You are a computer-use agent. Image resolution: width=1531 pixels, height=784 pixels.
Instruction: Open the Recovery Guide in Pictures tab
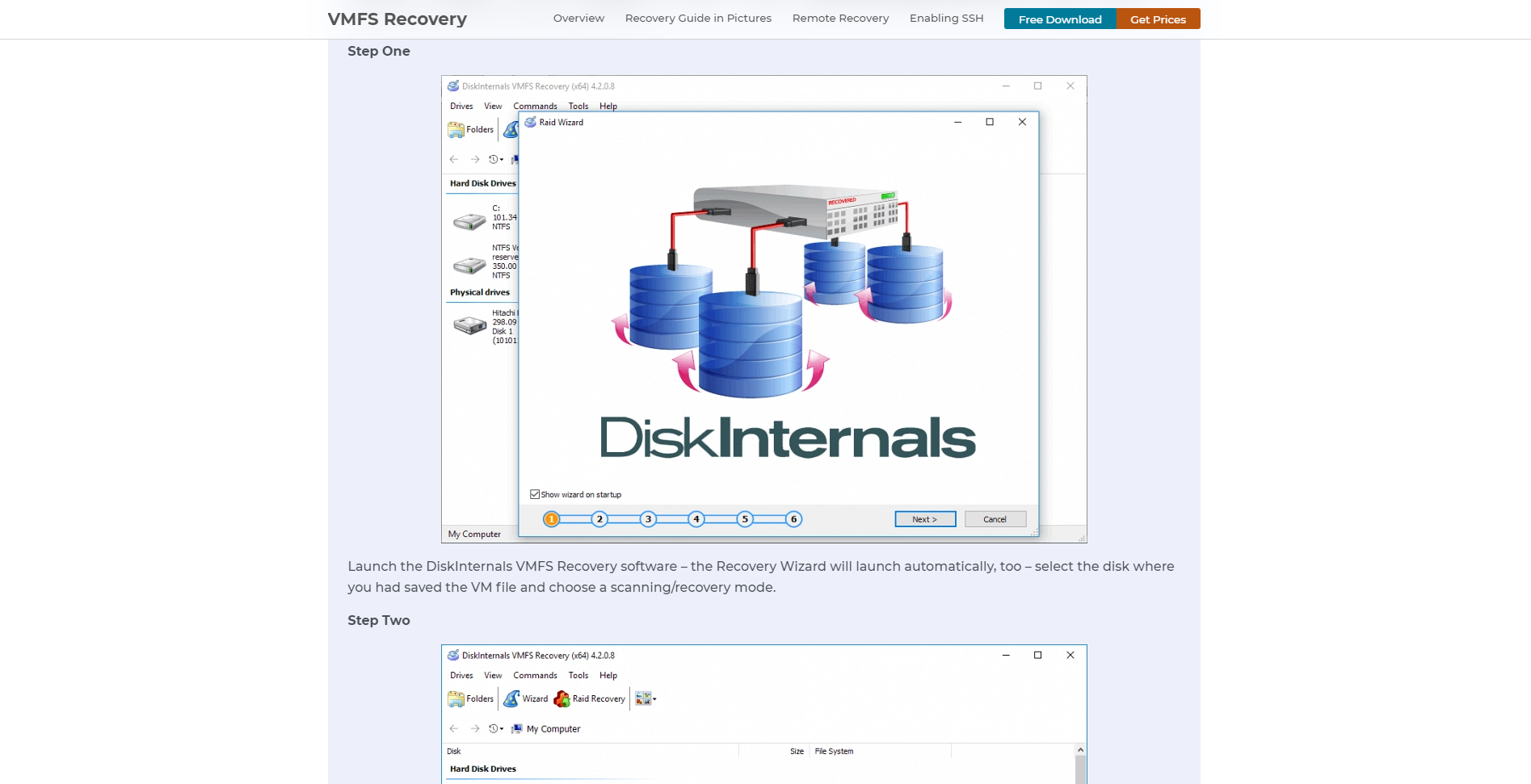[x=698, y=18]
